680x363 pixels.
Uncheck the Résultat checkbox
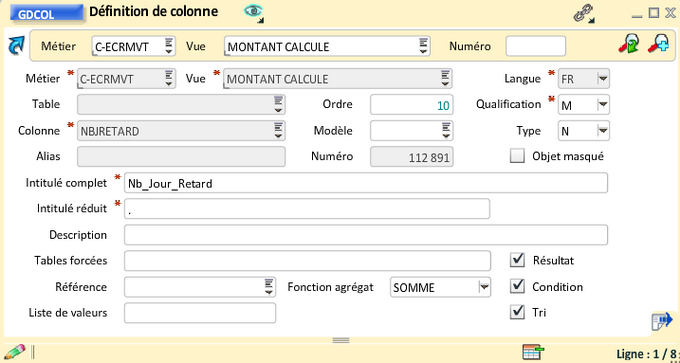[517, 260]
